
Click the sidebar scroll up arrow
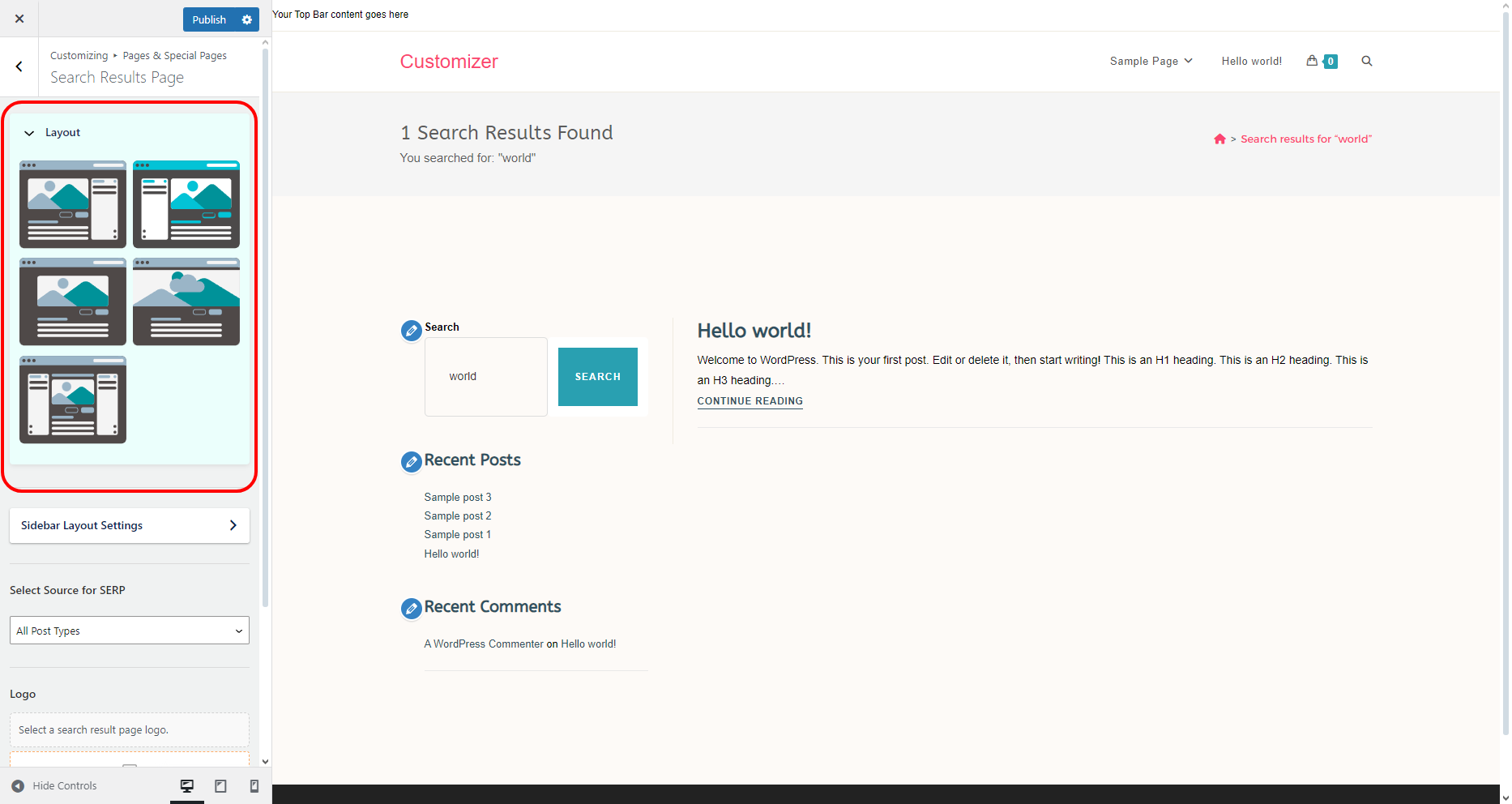coord(265,43)
